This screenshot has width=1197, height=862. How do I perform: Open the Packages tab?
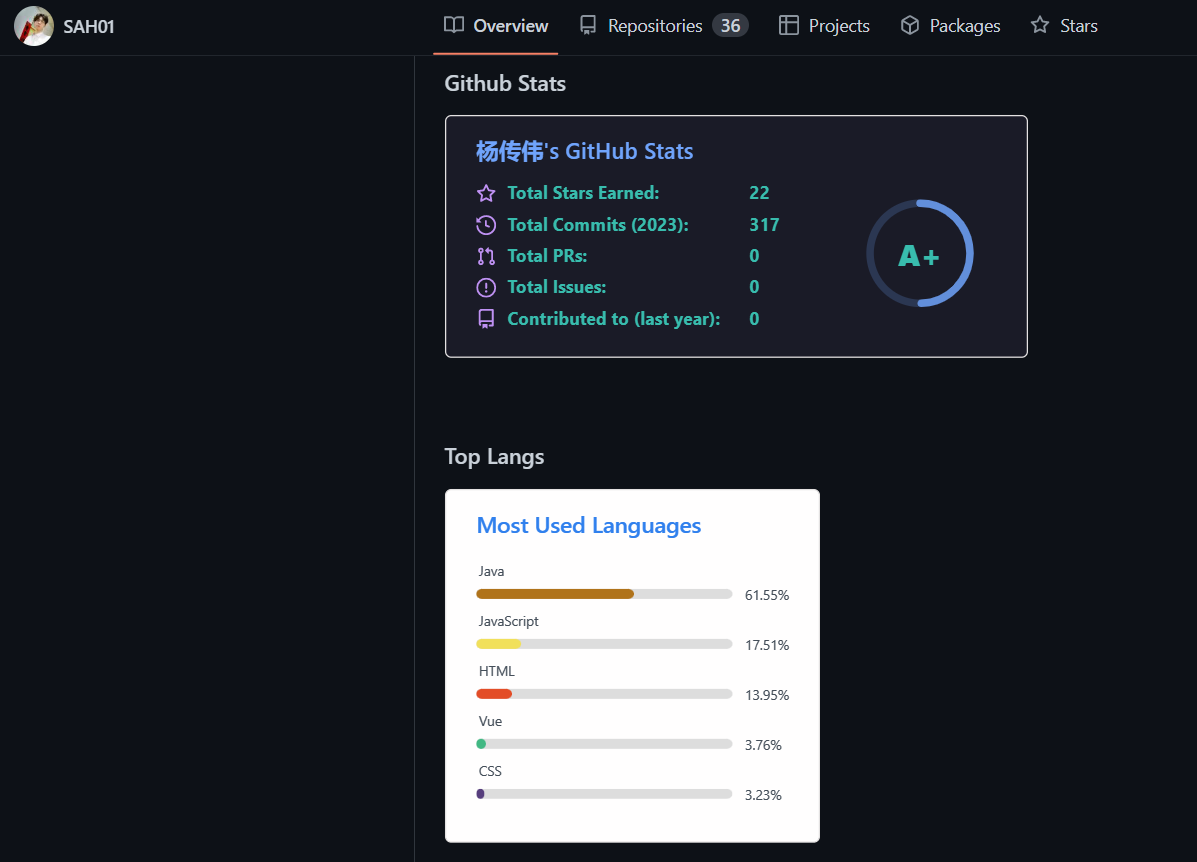(950, 26)
